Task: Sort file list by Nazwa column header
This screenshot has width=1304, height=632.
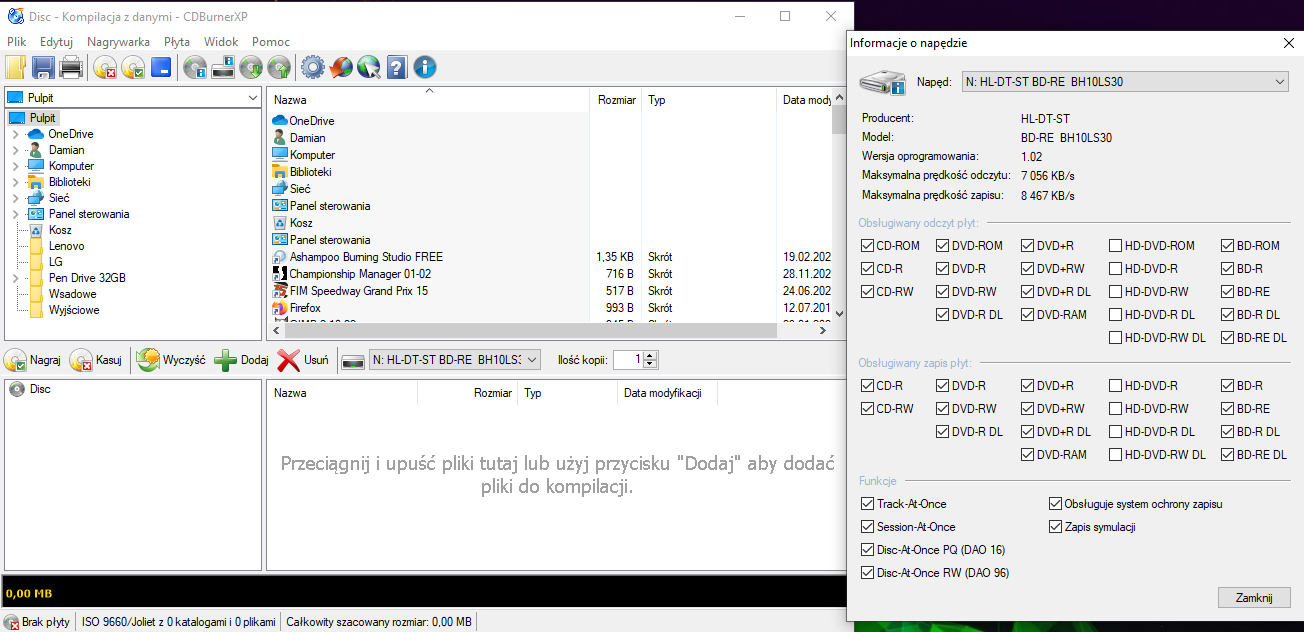Action: [x=428, y=100]
